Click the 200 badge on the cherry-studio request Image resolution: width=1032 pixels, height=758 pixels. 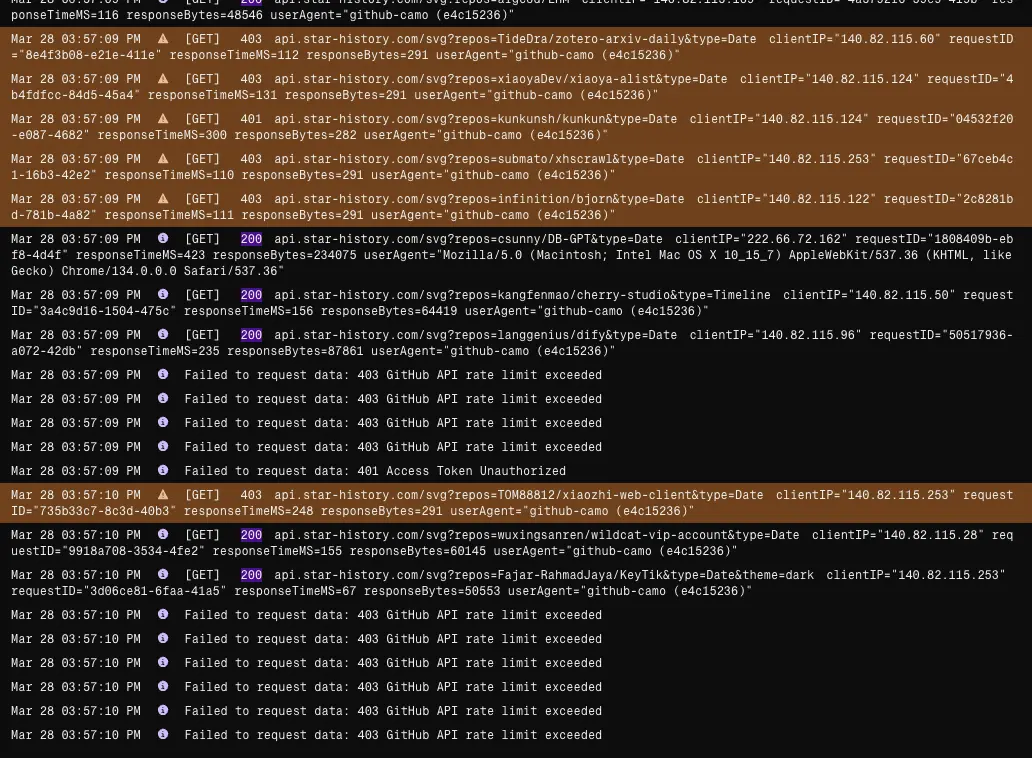(x=251, y=295)
